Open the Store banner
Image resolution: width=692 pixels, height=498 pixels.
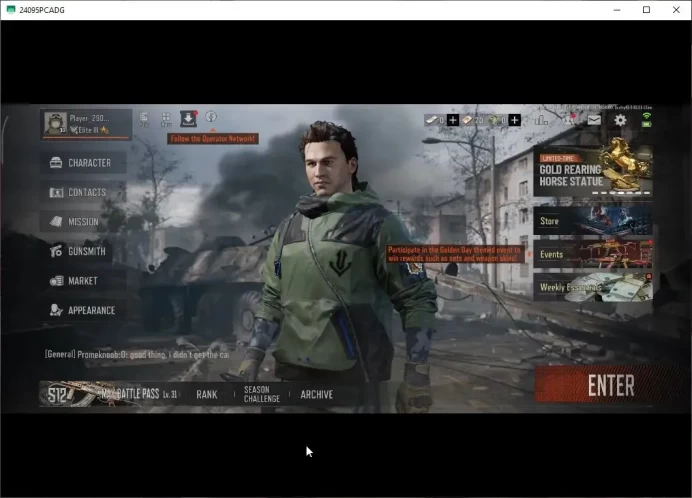click(x=593, y=221)
